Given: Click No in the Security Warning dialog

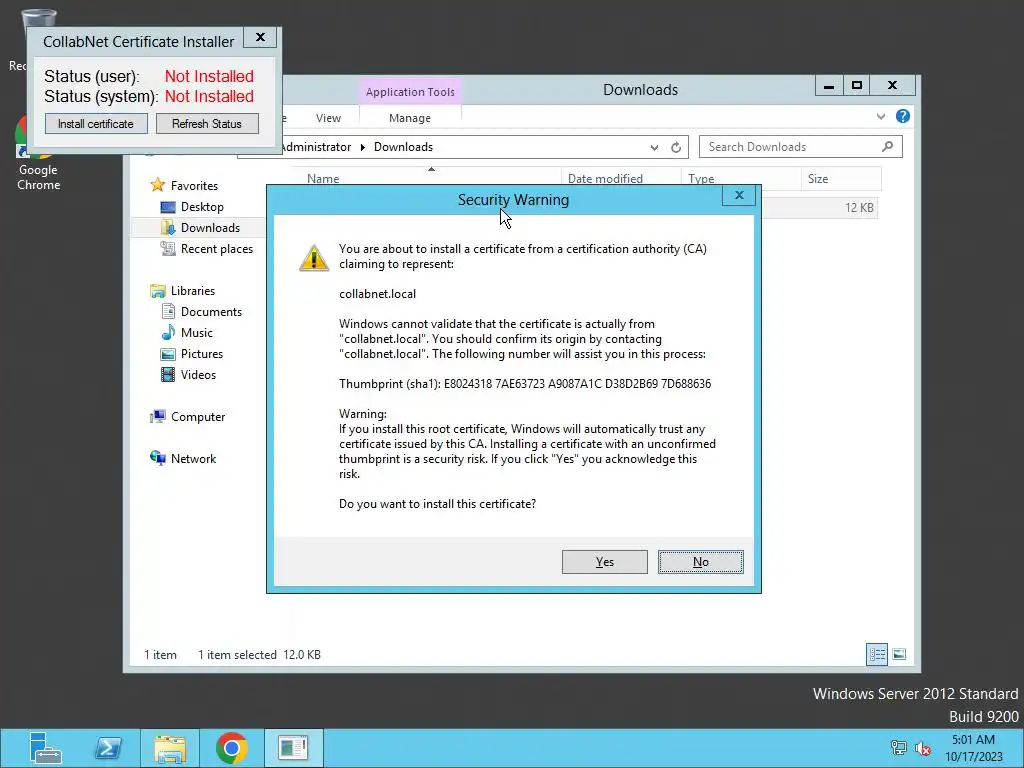Looking at the screenshot, I should (700, 562).
